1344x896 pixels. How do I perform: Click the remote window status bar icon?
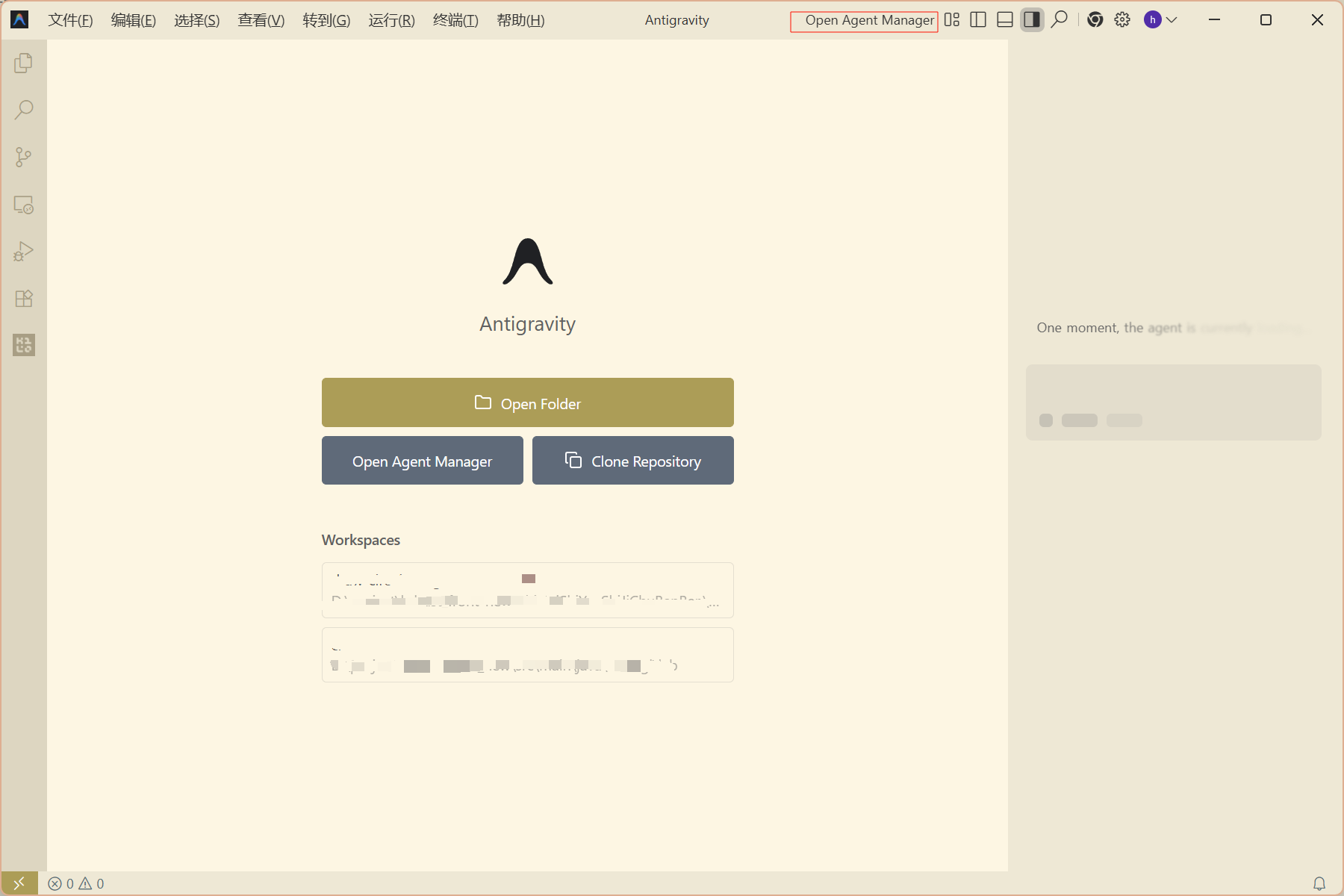[19, 883]
